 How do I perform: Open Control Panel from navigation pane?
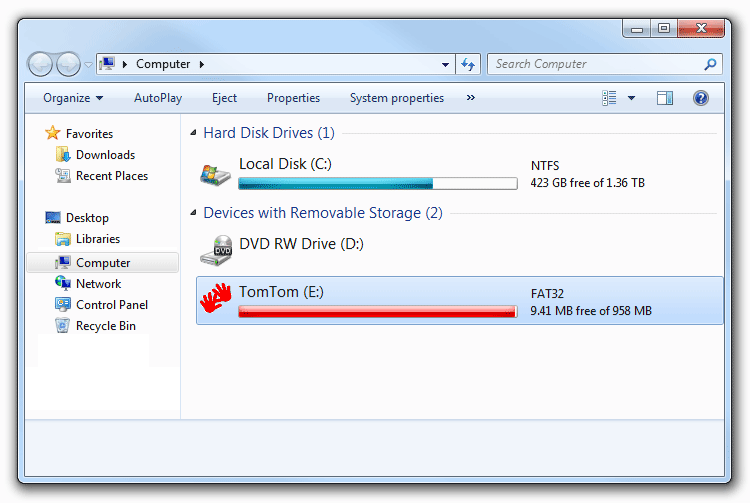pyautogui.click(x=111, y=305)
